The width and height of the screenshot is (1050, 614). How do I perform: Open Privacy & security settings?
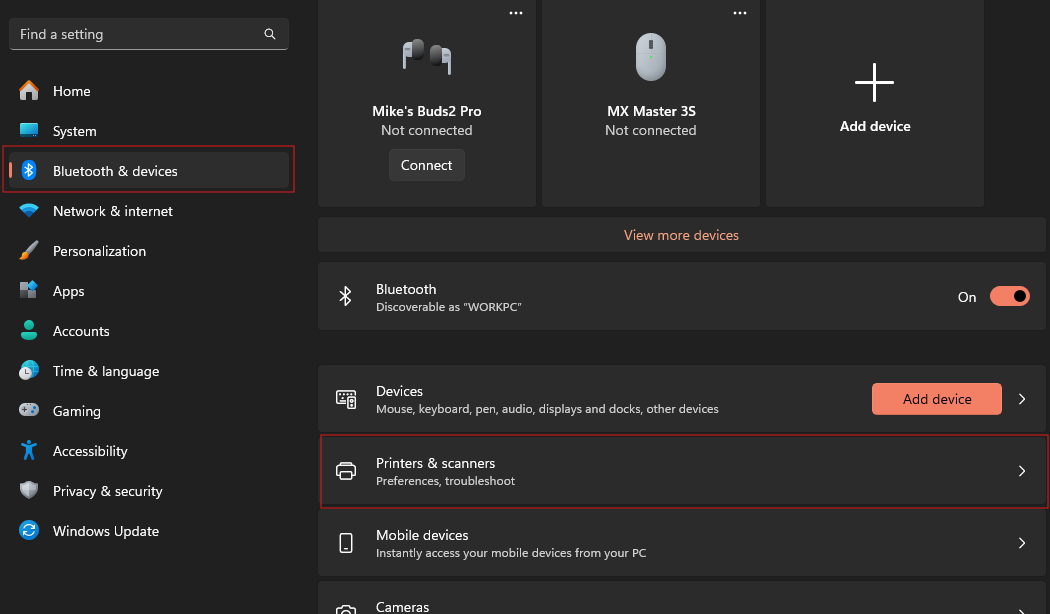point(149,491)
